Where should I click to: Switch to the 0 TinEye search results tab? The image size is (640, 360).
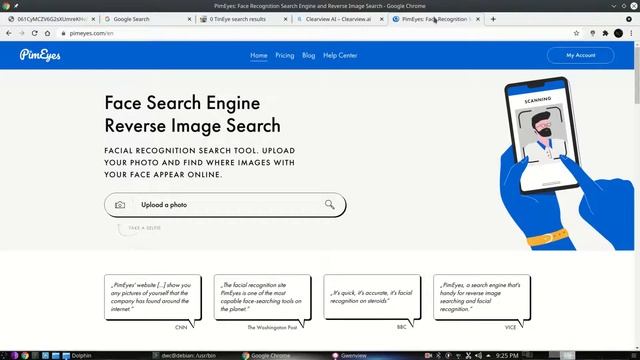pos(243,19)
